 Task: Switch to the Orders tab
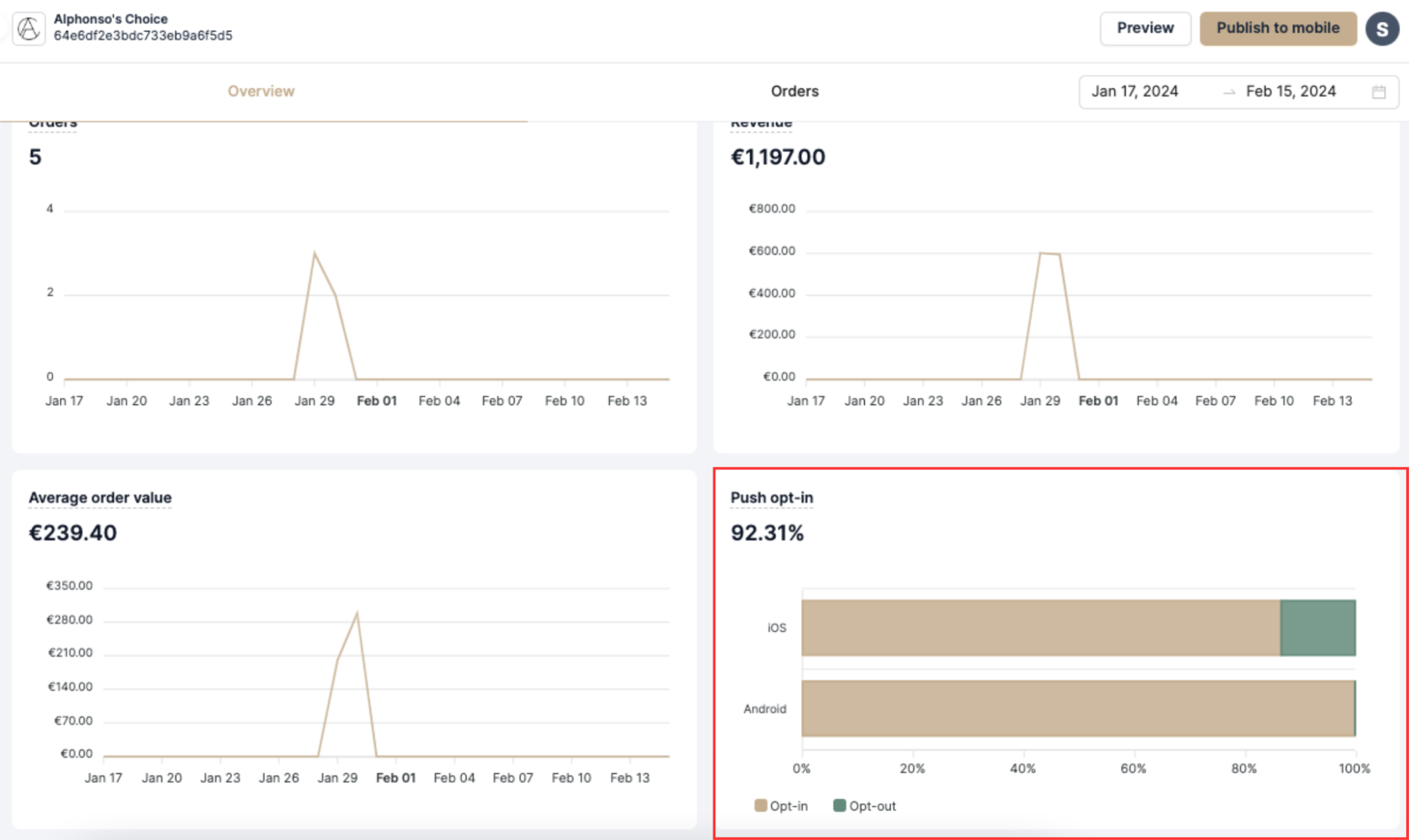click(794, 92)
